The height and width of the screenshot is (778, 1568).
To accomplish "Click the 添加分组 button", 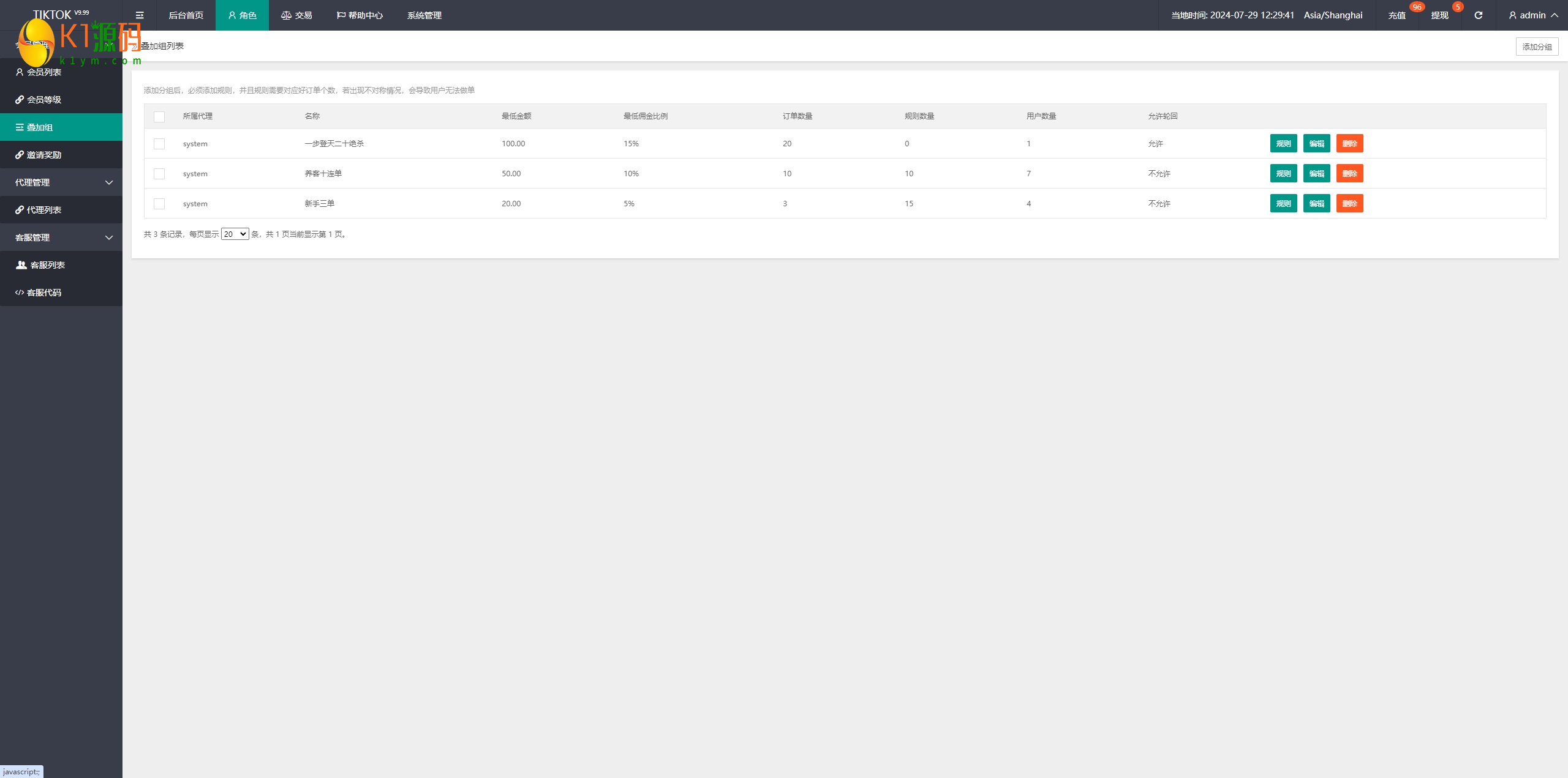I will tap(1537, 47).
